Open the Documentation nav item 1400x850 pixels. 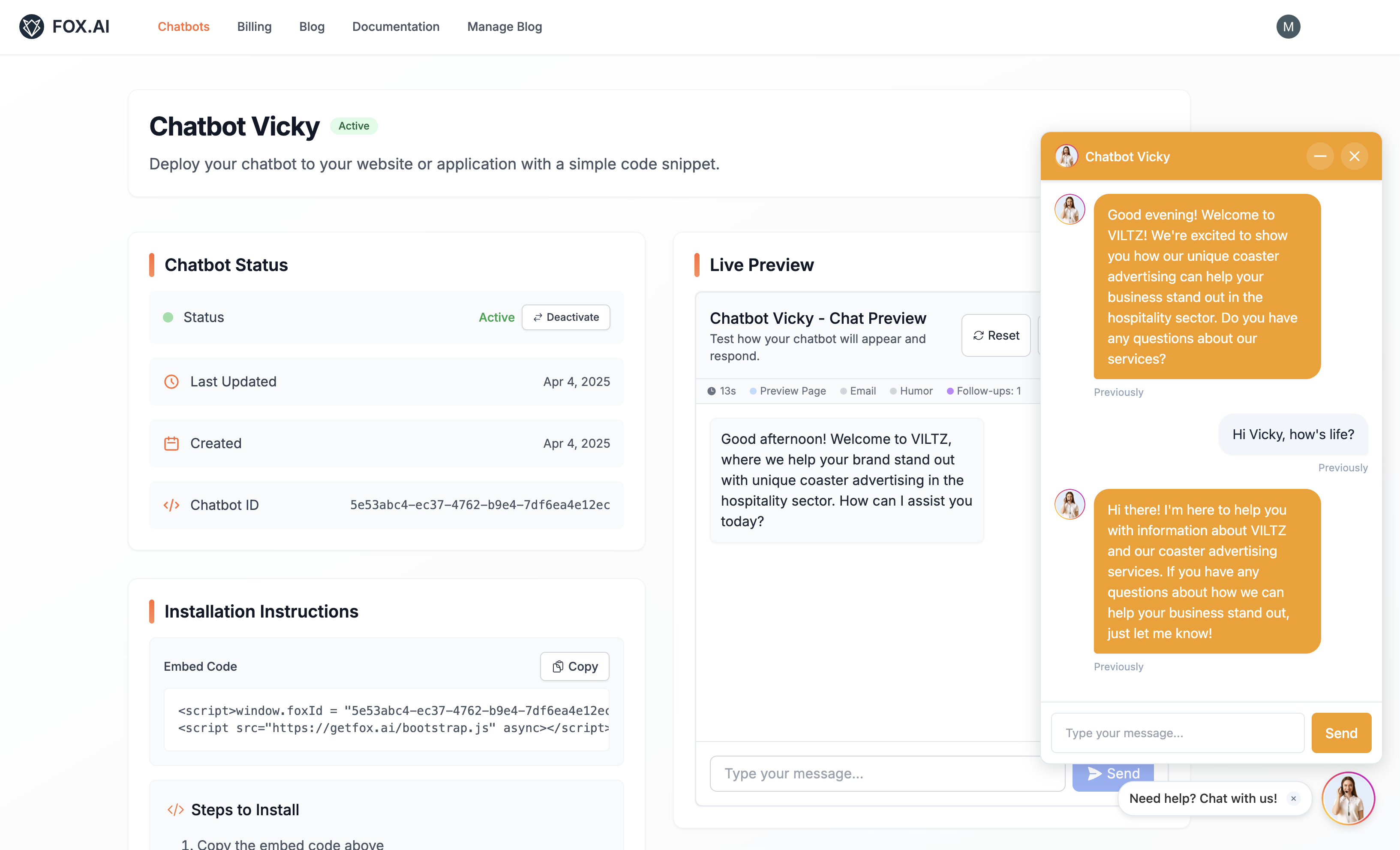396,27
